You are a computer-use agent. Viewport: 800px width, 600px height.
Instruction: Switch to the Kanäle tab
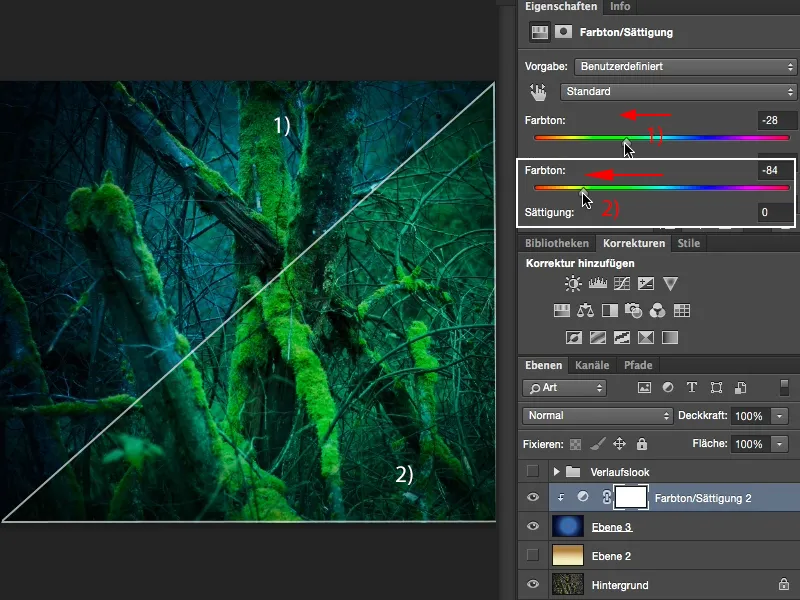click(x=594, y=366)
